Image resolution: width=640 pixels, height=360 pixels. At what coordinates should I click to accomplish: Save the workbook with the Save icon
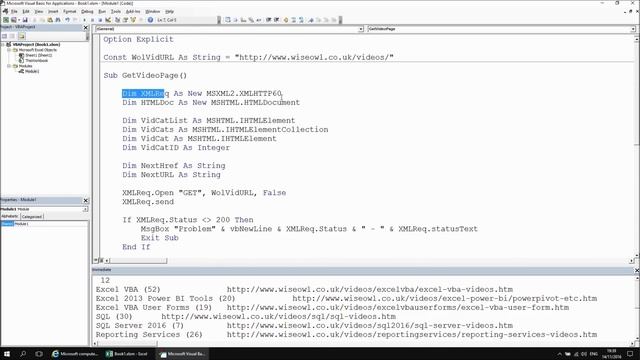(x=25, y=20)
